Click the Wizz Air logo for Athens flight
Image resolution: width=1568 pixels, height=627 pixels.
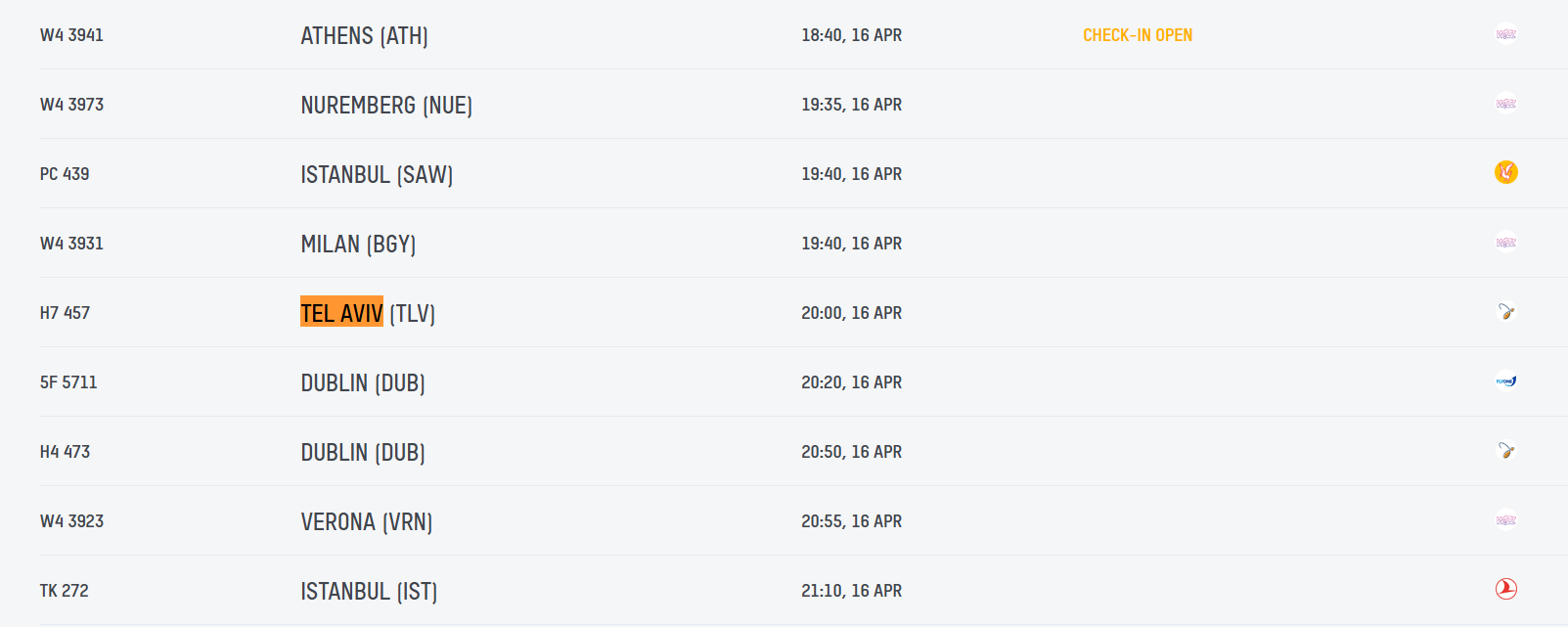coord(1505,34)
